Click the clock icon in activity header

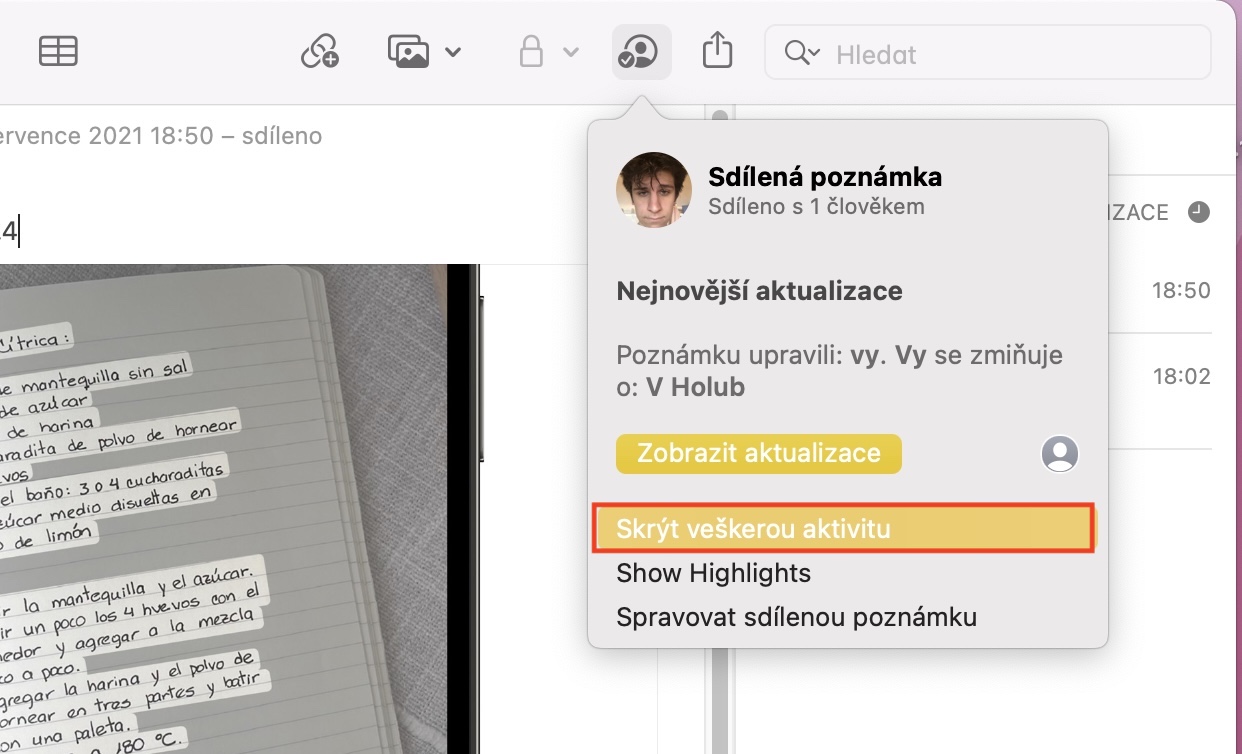(1198, 212)
